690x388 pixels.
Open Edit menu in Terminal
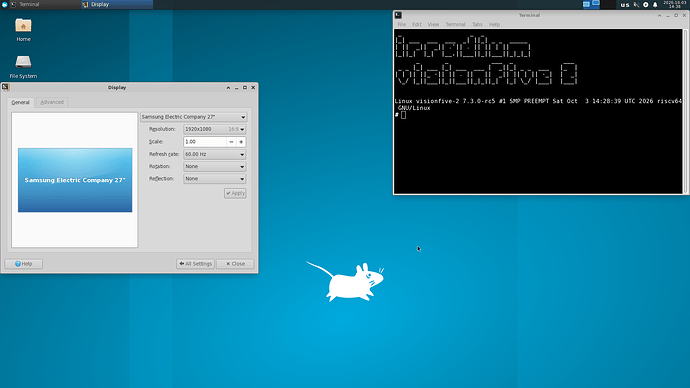click(417, 25)
